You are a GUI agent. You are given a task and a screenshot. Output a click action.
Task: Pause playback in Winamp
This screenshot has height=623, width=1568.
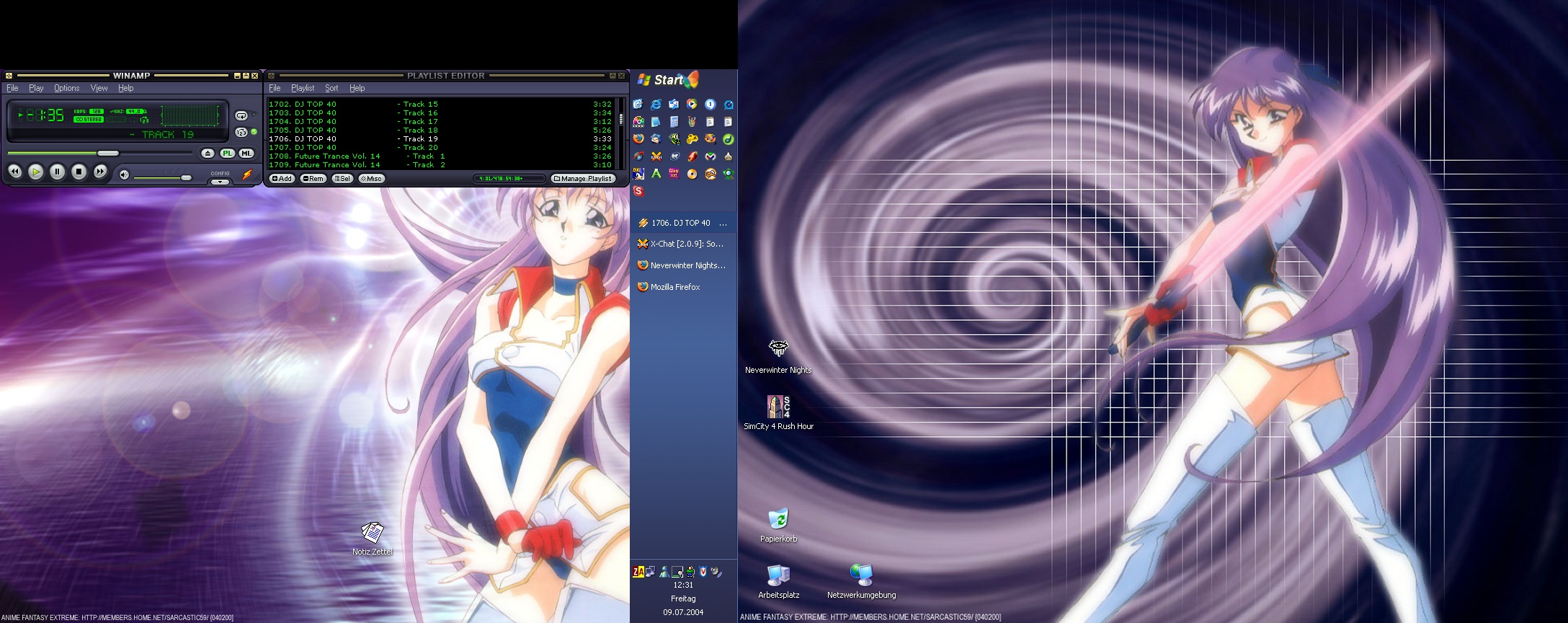(57, 172)
